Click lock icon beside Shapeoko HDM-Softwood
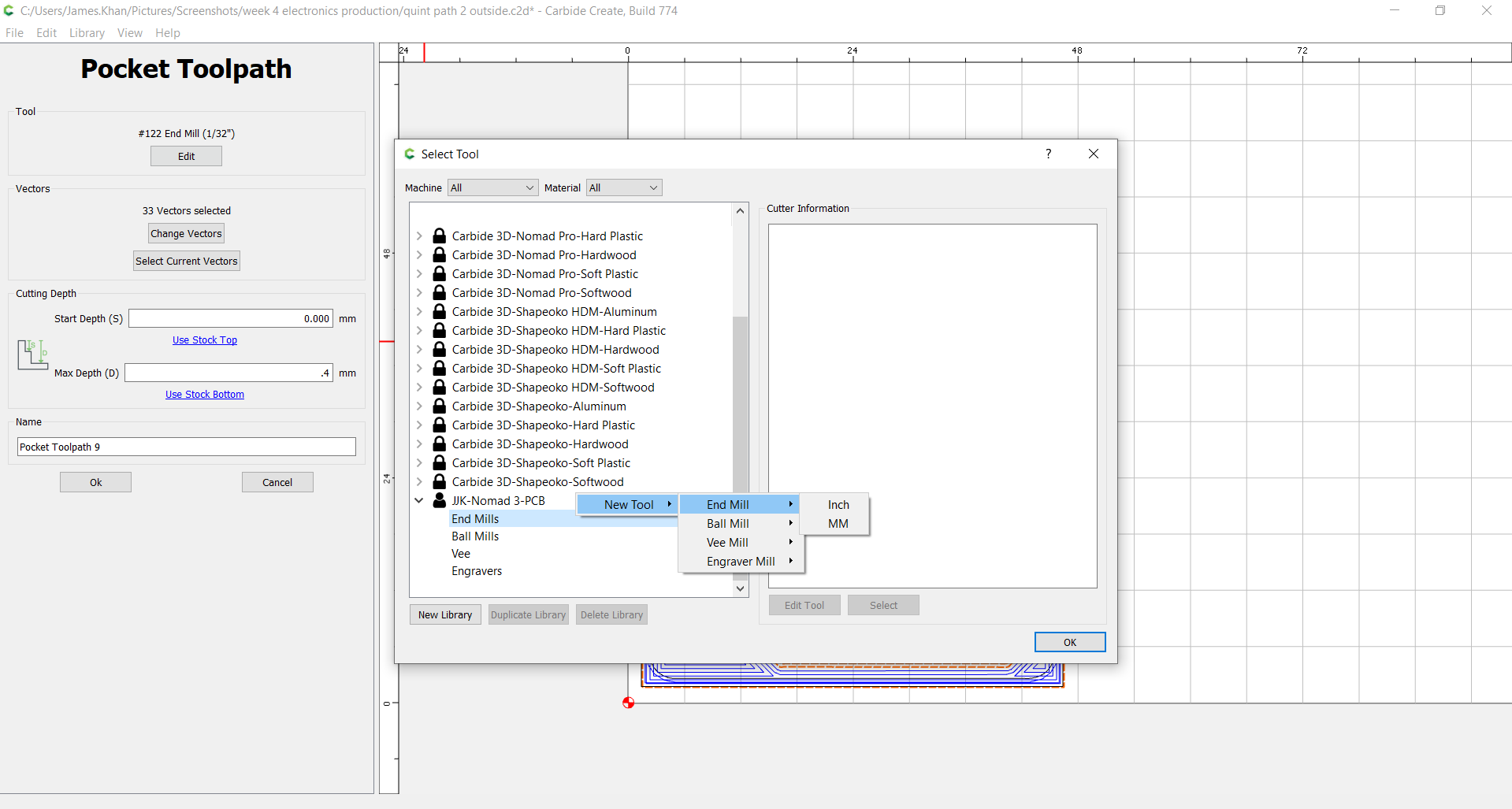 [440, 387]
